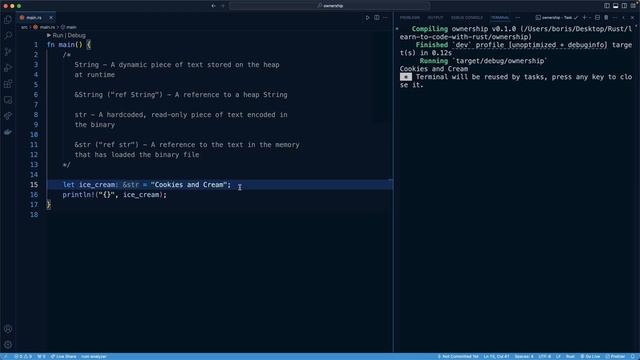Open the Manage gear icon
This screenshot has height=360, width=640.
coord(8,345)
